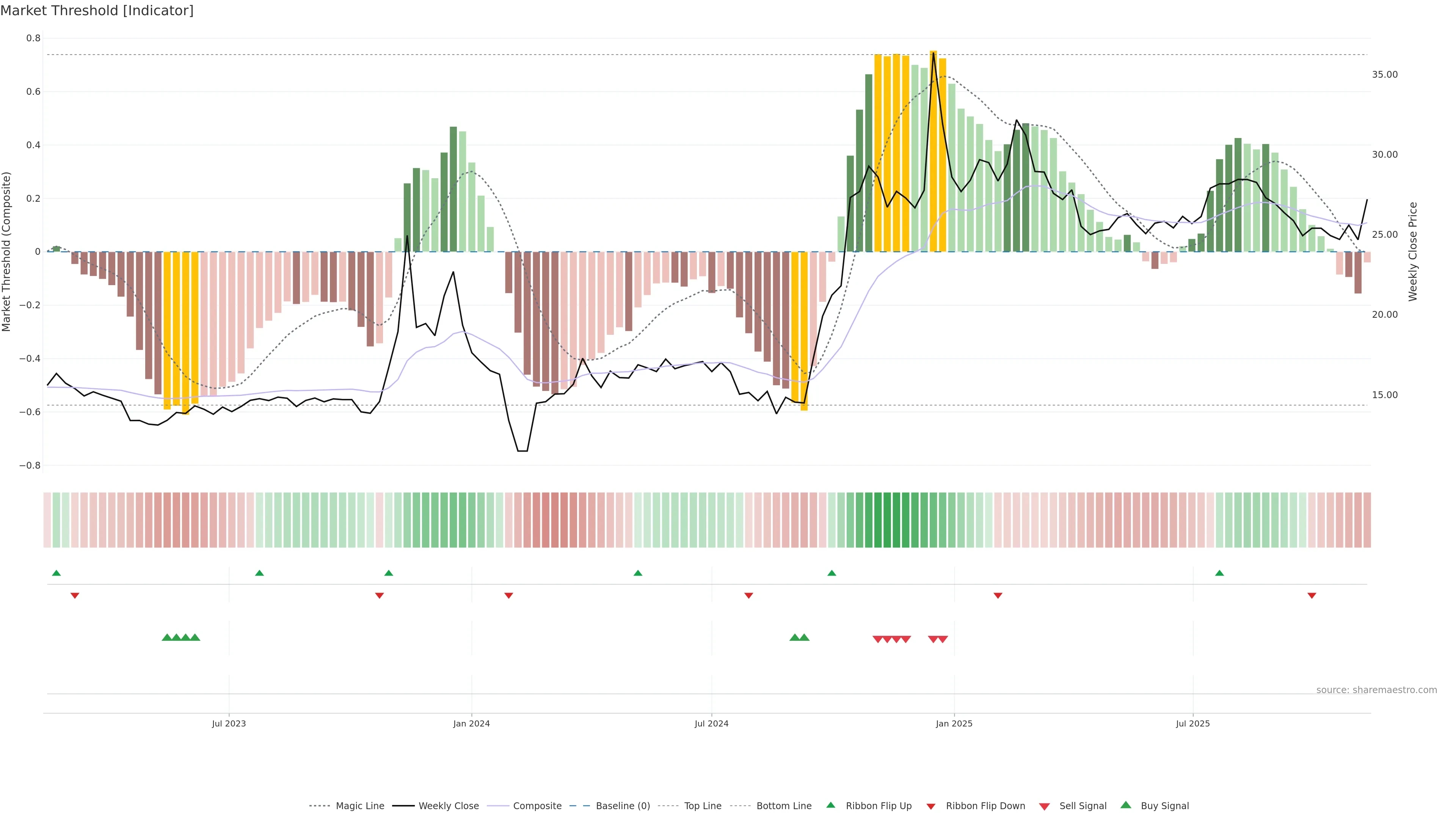1456x819 pixels.
Task: Click the Market Threshold [Indicator] title
Action: click(97, 11)
